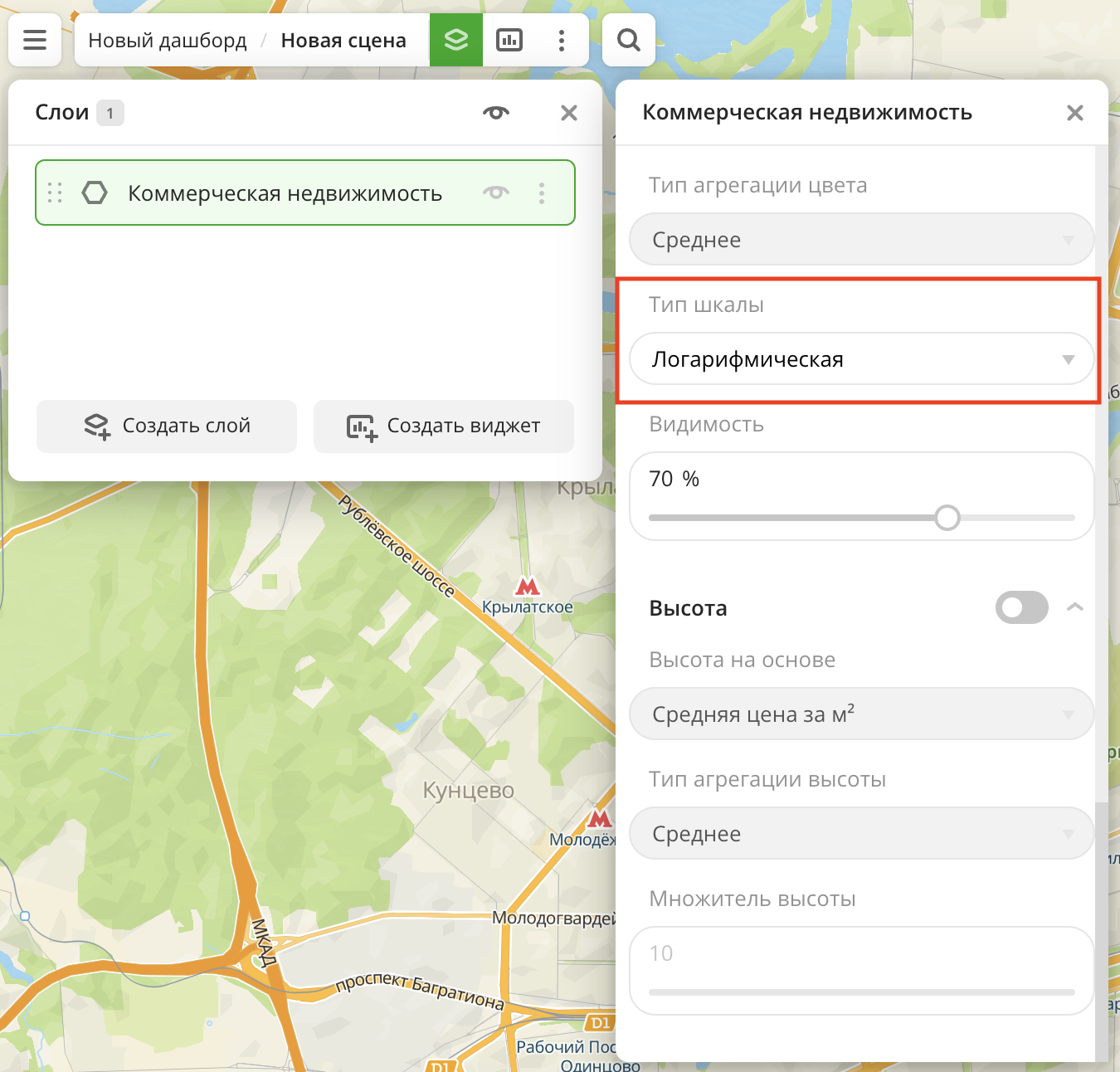Hide the Коммерческая недвижимость layer
Viewport: 1120px width, 1072px height.
pos(496,193)
